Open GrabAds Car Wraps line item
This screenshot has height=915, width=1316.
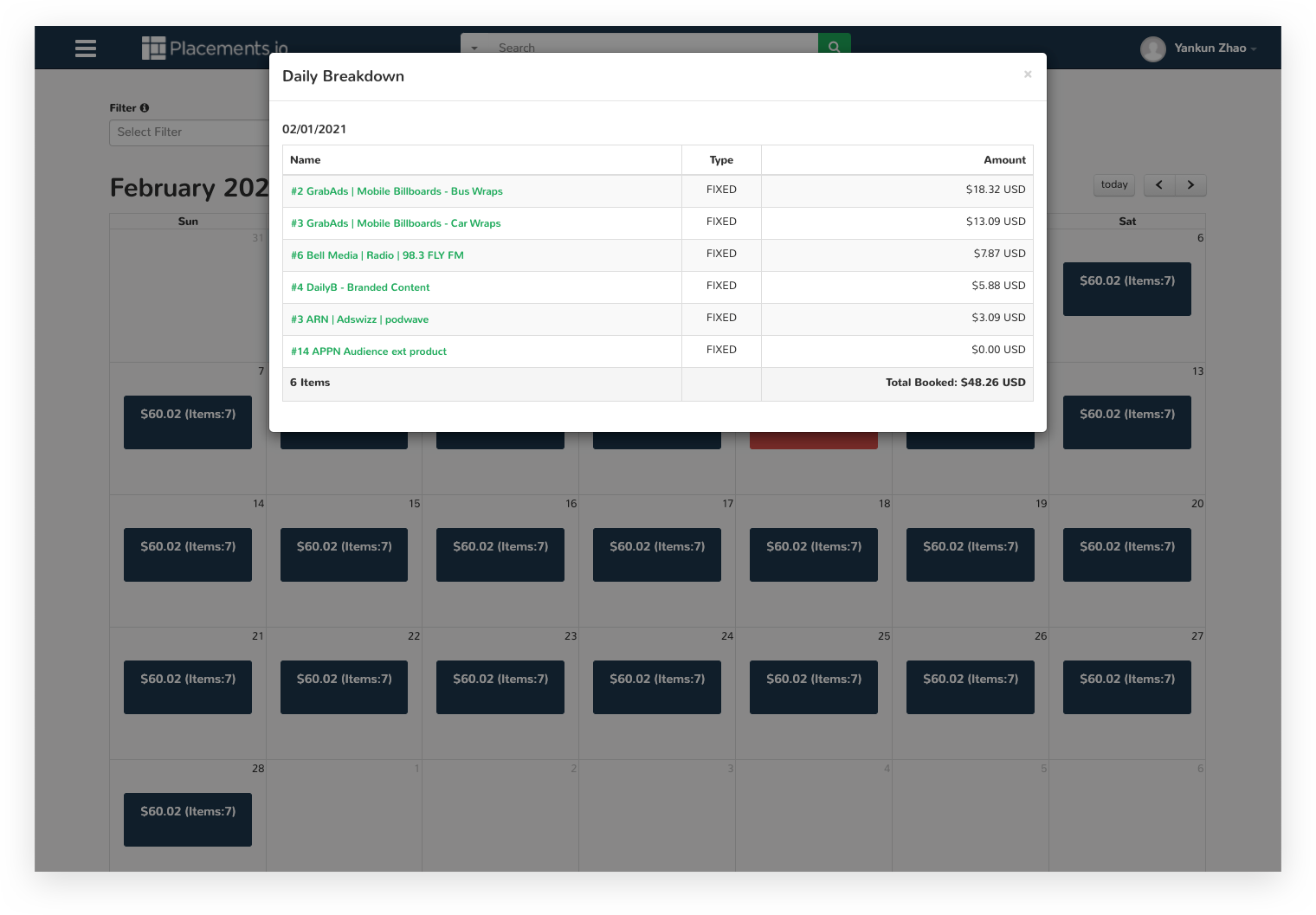tap(396, 223)
